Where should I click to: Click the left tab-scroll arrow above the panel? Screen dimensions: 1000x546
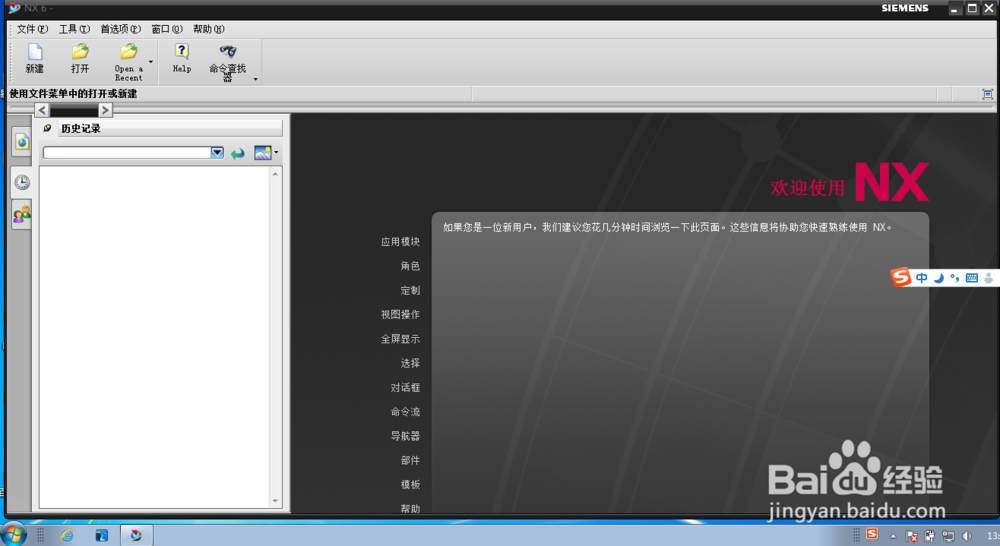point(42,110)
